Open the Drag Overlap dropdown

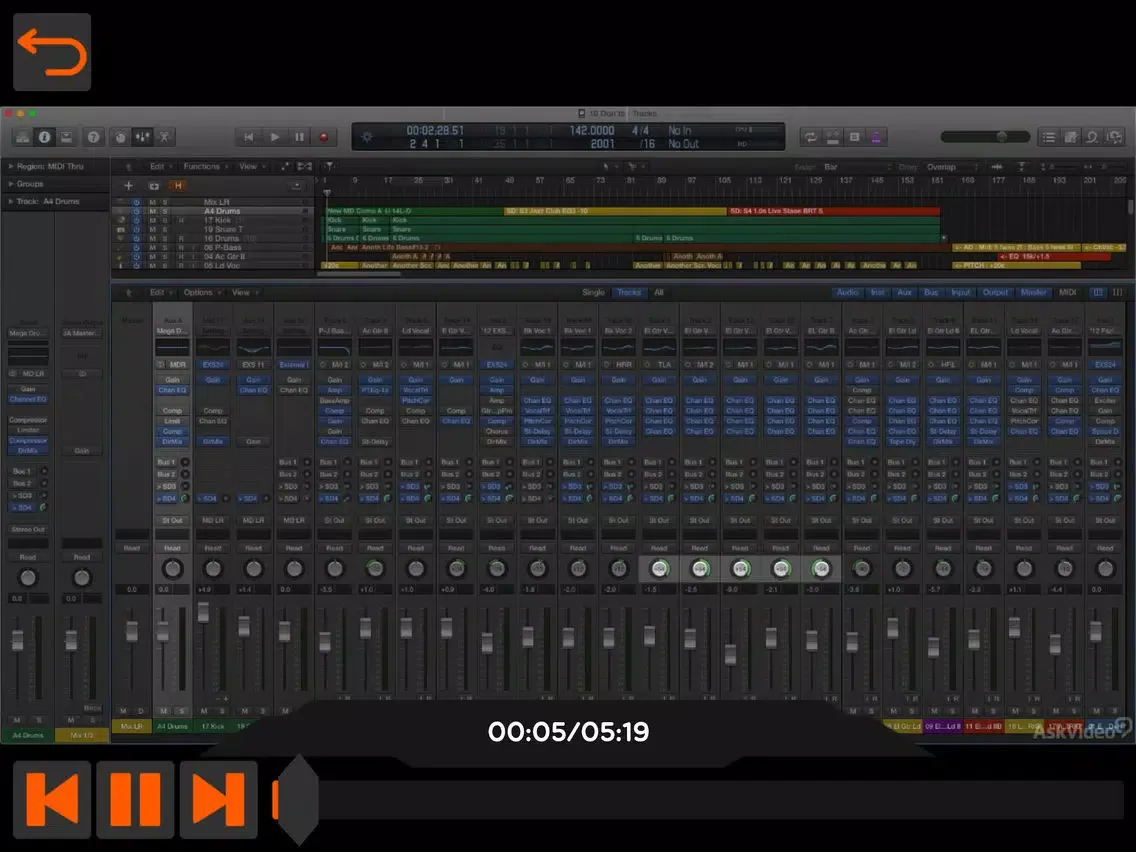(x=951, y=167)
